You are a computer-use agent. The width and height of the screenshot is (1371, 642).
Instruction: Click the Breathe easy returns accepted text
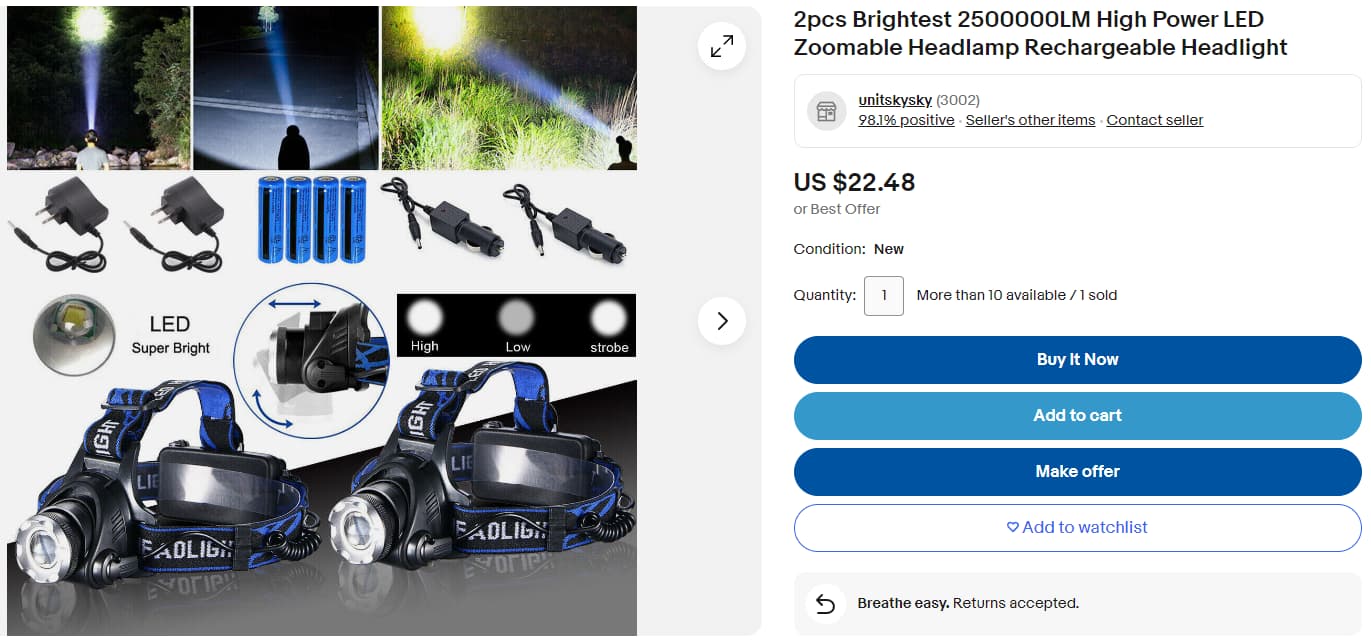pos(968,603)
